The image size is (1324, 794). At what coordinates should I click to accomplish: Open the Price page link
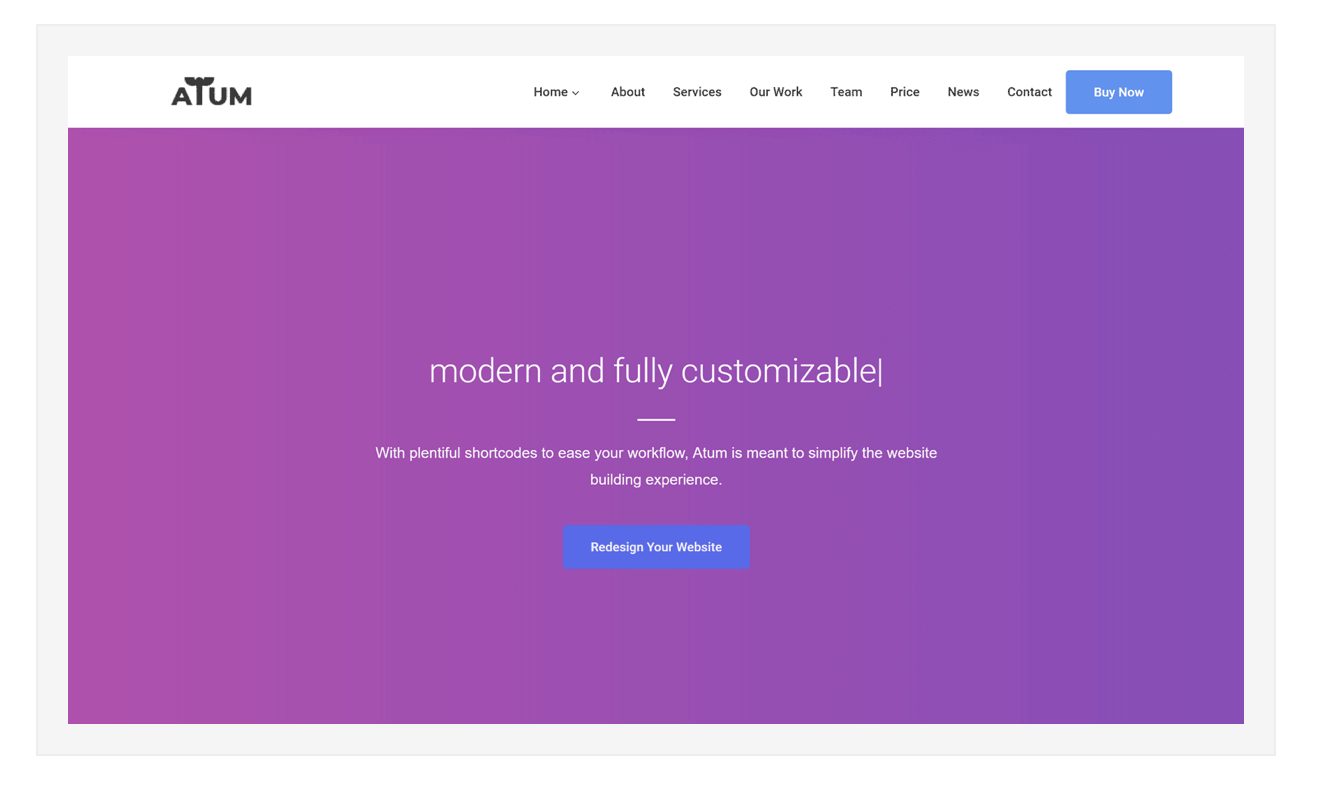point(905,92)
